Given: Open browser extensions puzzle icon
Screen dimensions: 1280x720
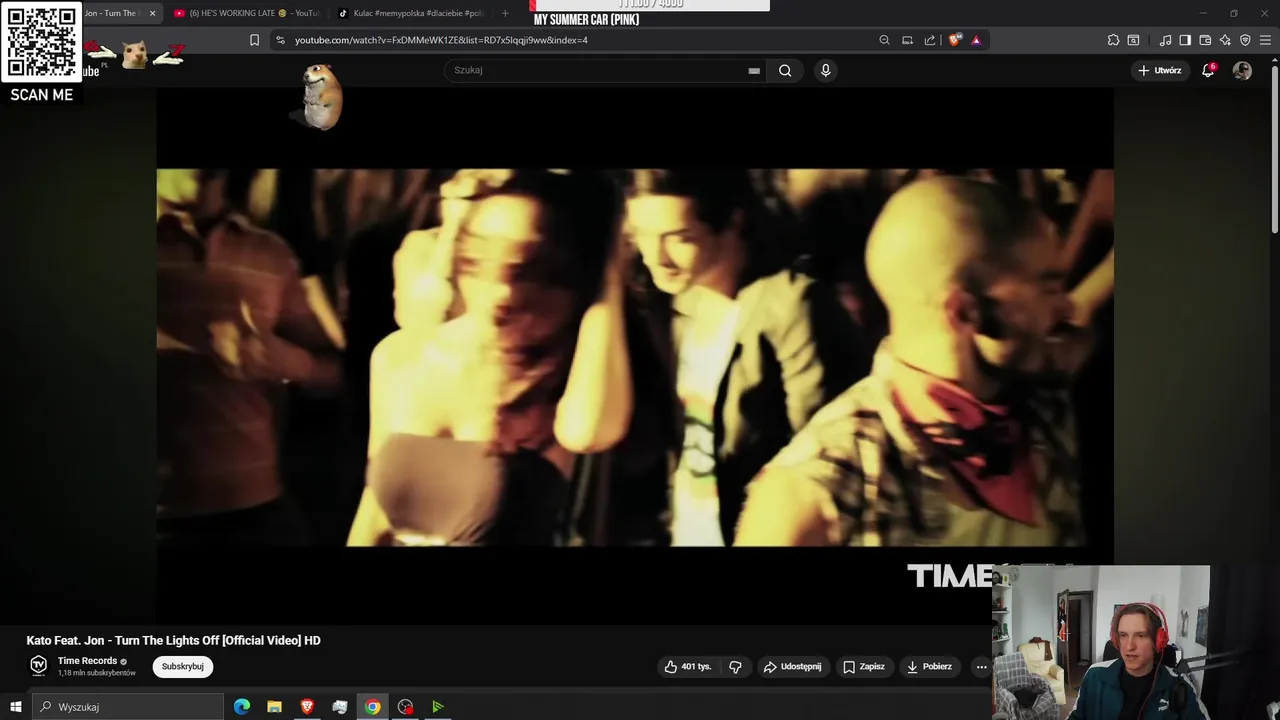Looking at the screenshot, I should (1113, 40).
